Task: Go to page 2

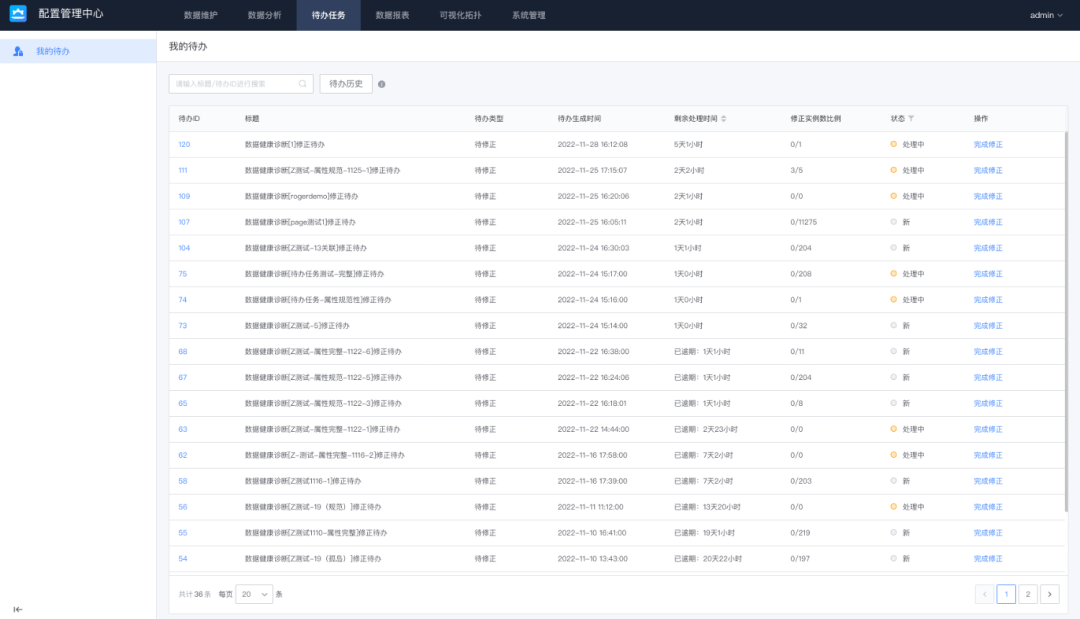Action: point(1028,594)
